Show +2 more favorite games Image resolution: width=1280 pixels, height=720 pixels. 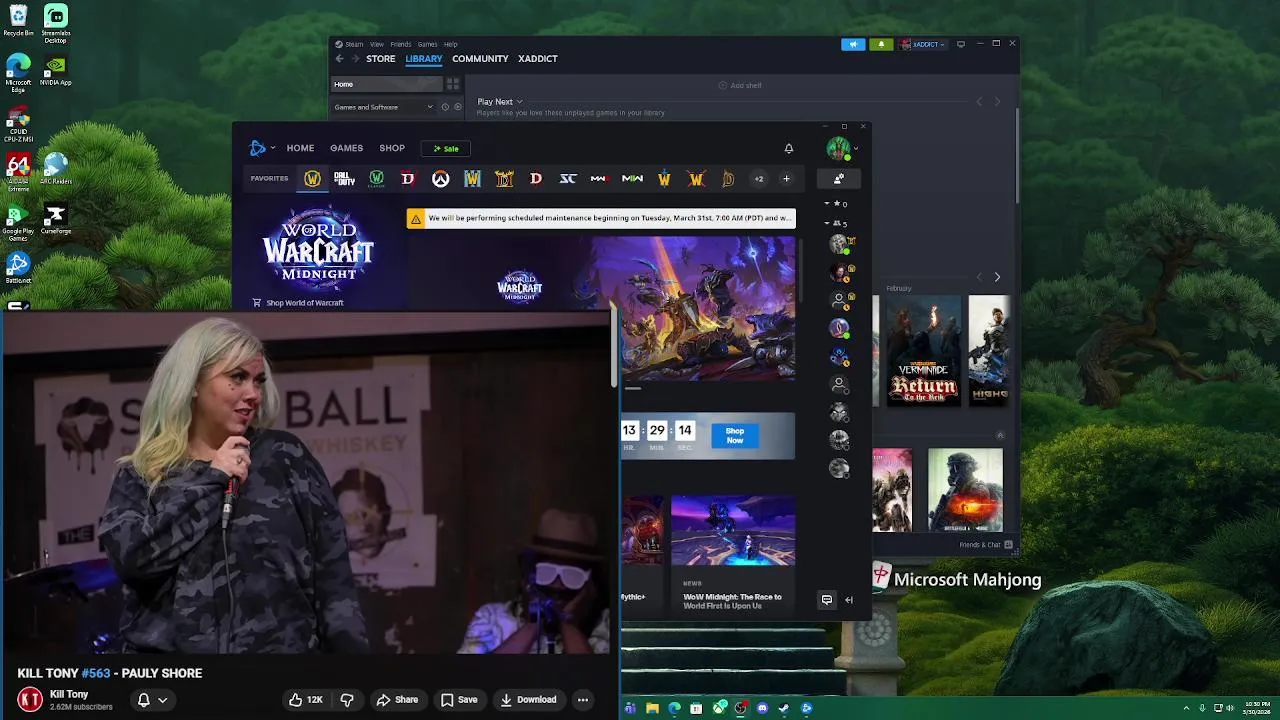759,179
